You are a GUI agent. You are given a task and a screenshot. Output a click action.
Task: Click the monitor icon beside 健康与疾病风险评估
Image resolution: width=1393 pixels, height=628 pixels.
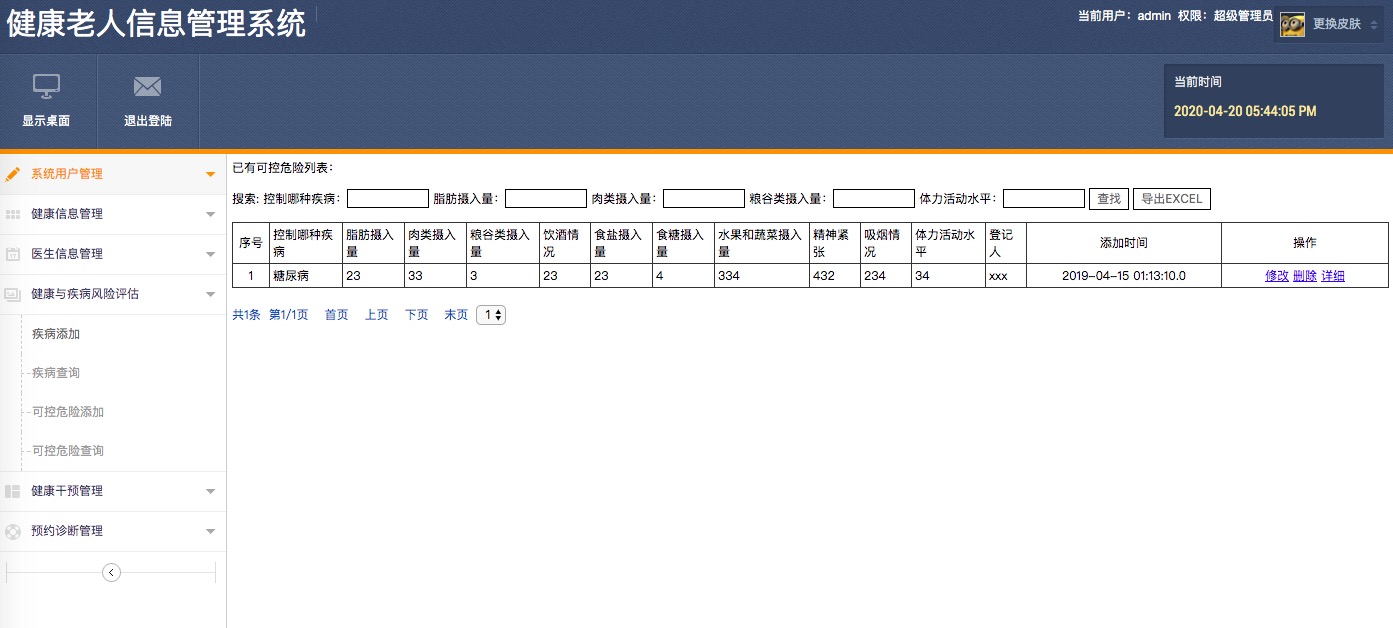[13, 294]
